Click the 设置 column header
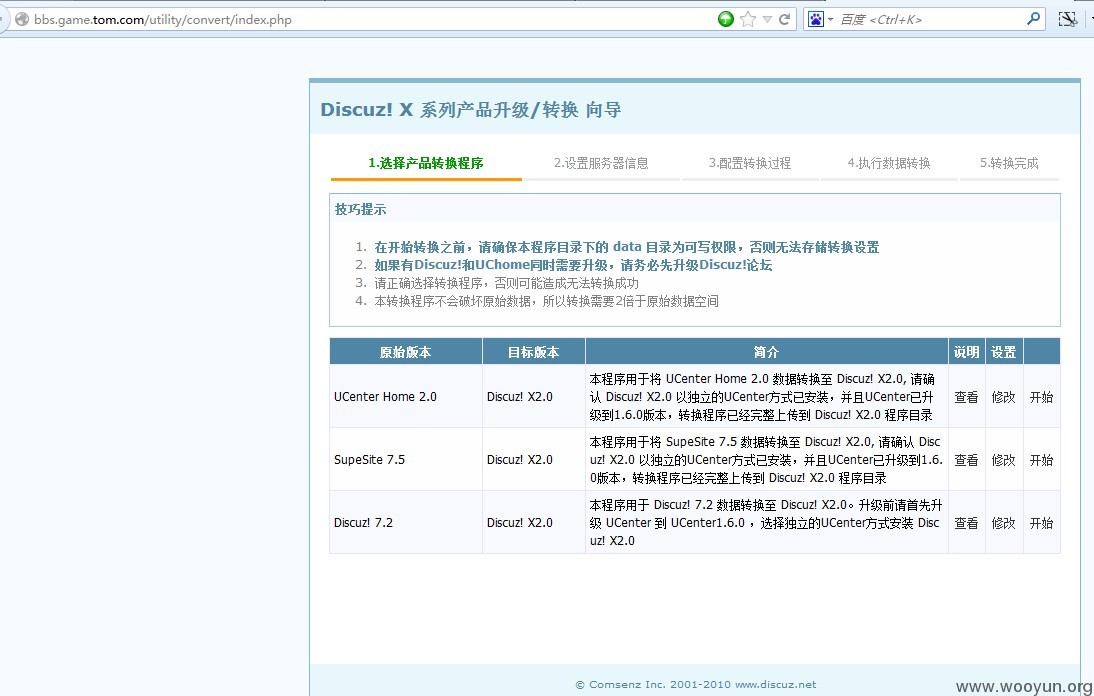This screenshot has height=696, width=1094. click(x=1003, y=352)
